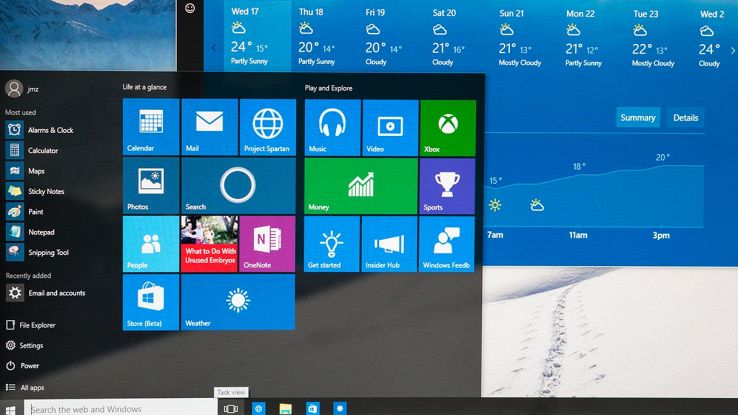Open the Windows Feedback tile
Image resolution: width=738 pixels, height=415 pixels.
tap(447, 244)
